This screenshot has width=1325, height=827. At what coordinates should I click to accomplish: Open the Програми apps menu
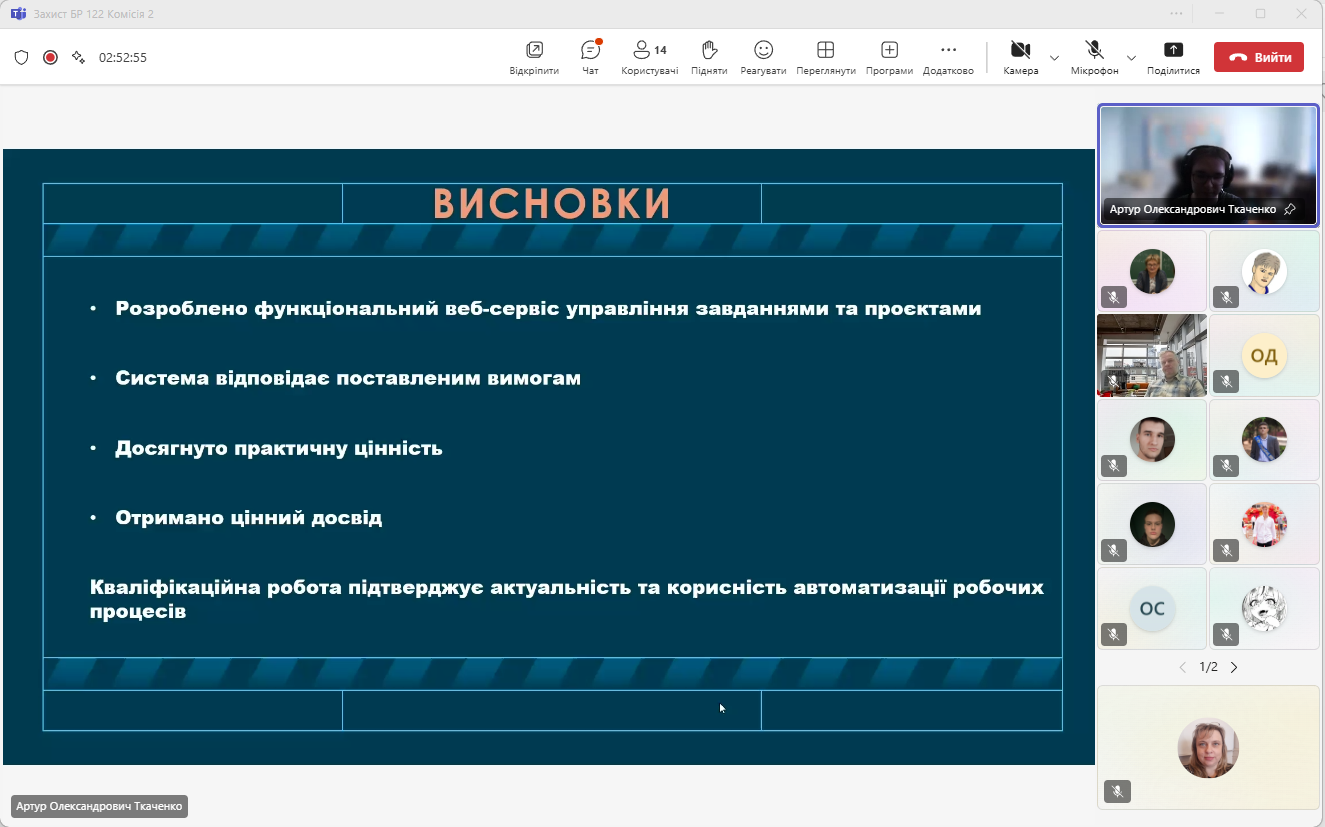(x=889, y=57)
